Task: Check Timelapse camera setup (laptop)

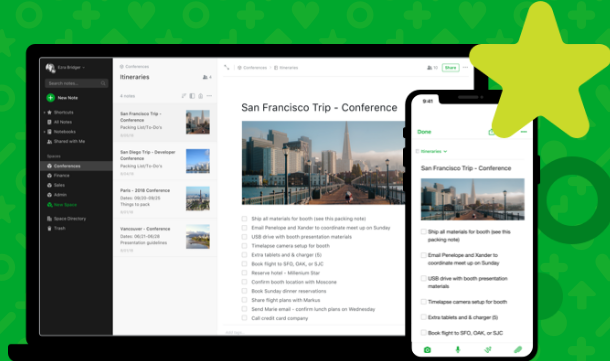Action: point(244,246)
